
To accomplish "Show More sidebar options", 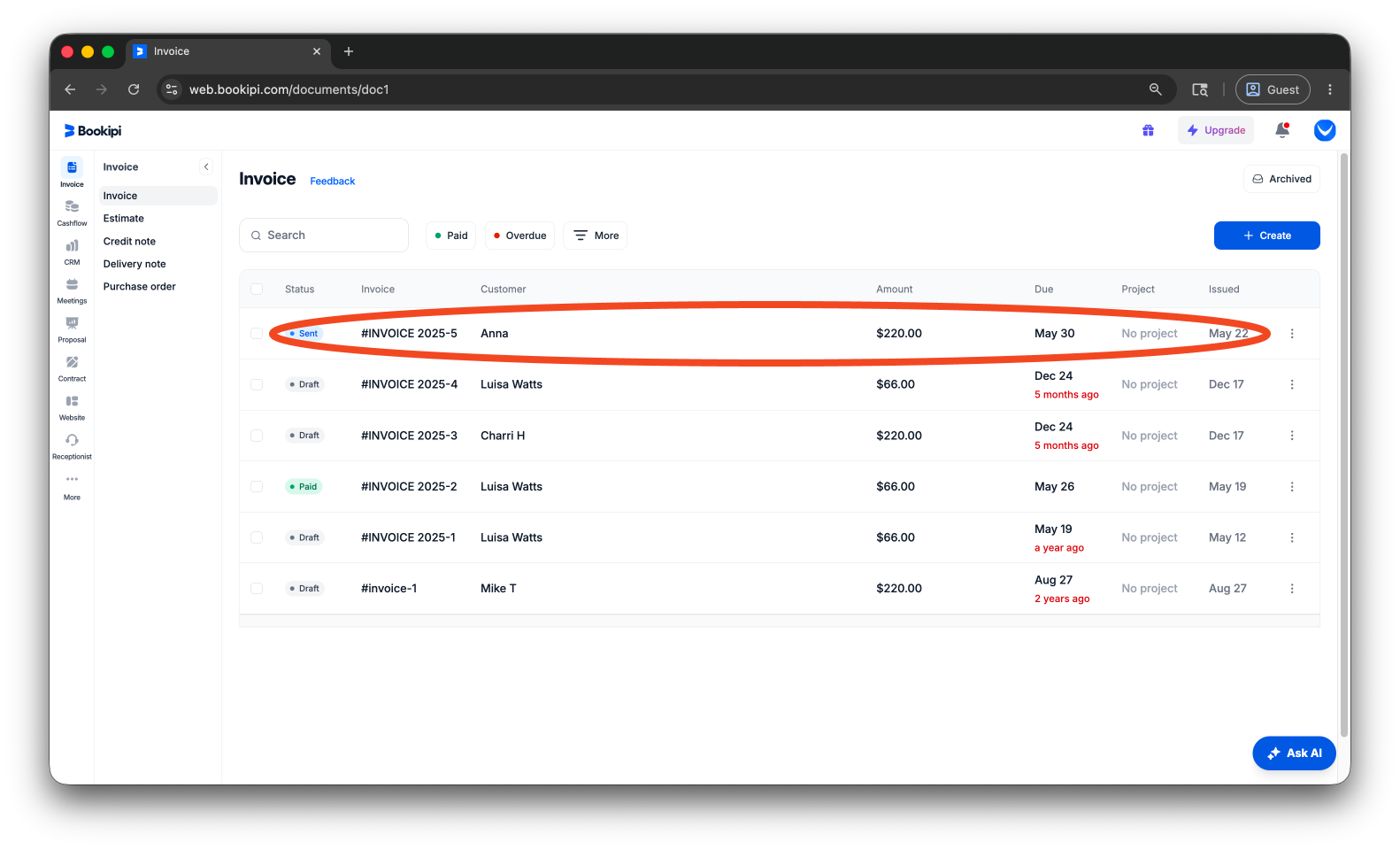I will coord(72,486).
